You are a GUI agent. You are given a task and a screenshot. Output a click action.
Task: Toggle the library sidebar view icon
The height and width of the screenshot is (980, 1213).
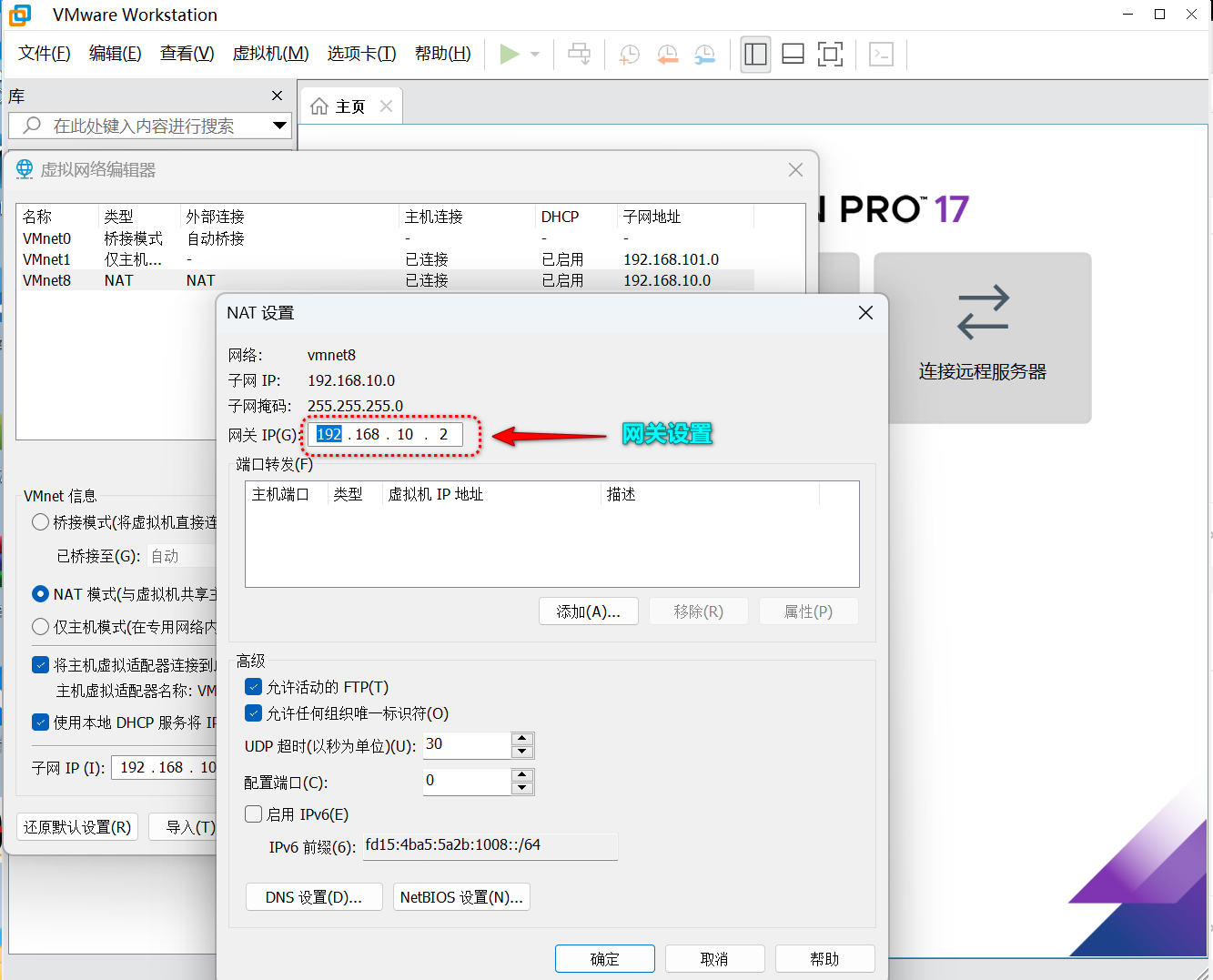click(x=755, y=55)
